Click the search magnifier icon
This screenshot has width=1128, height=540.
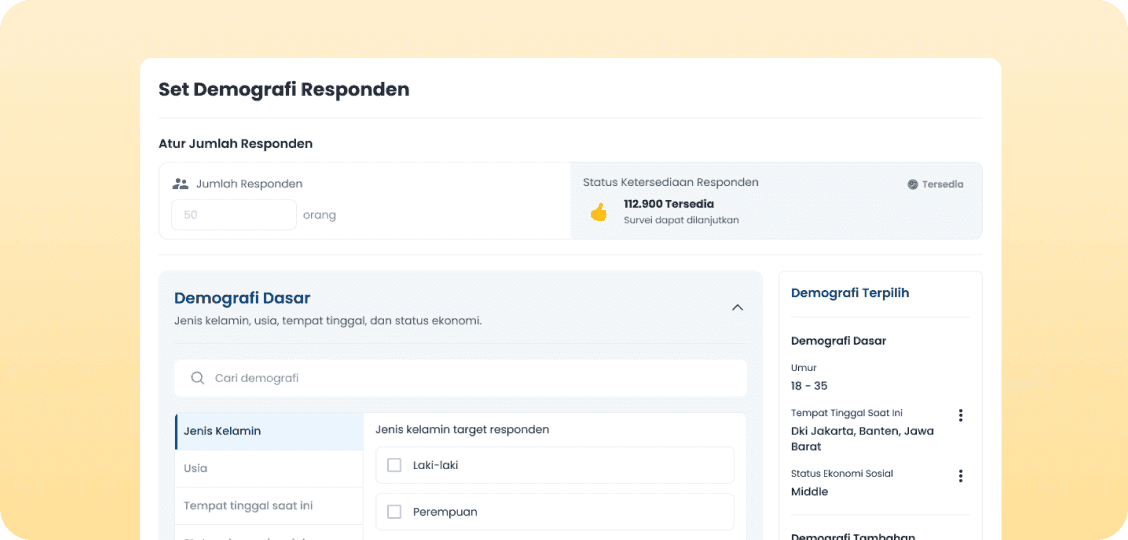(x=197, y=378)
